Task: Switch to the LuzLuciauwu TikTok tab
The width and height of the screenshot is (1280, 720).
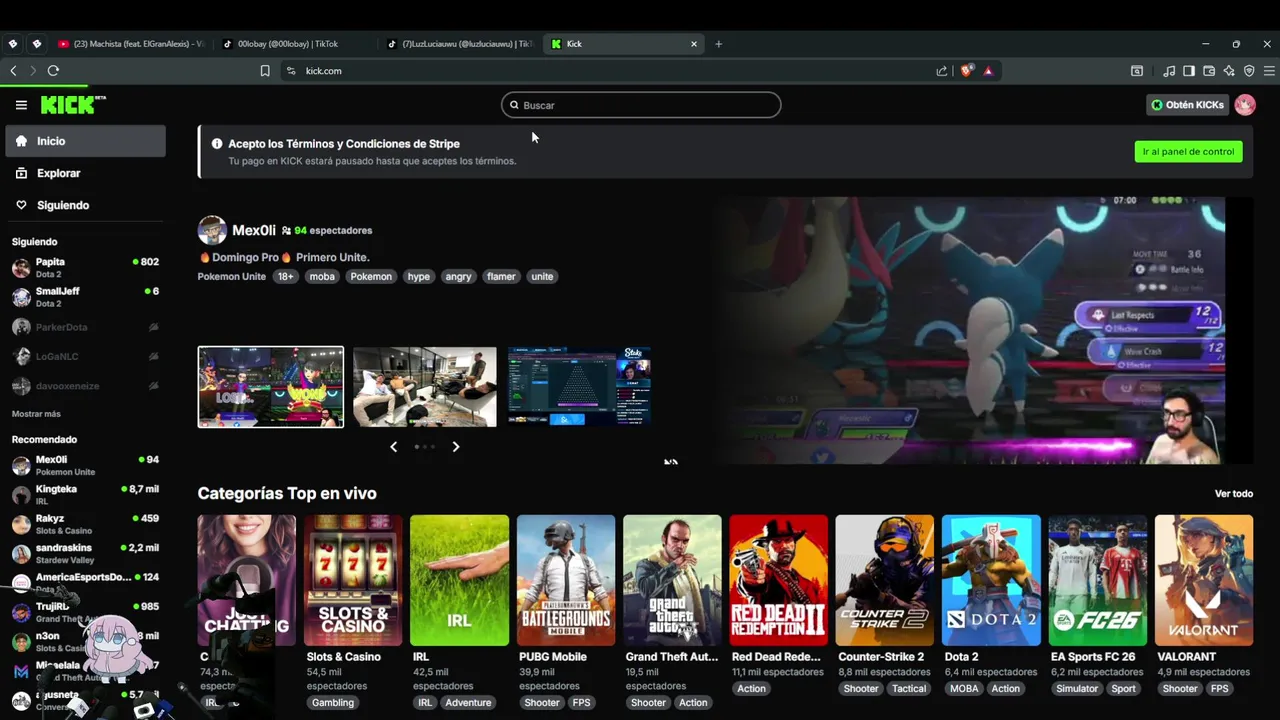Action: click(x=460, y=44)
